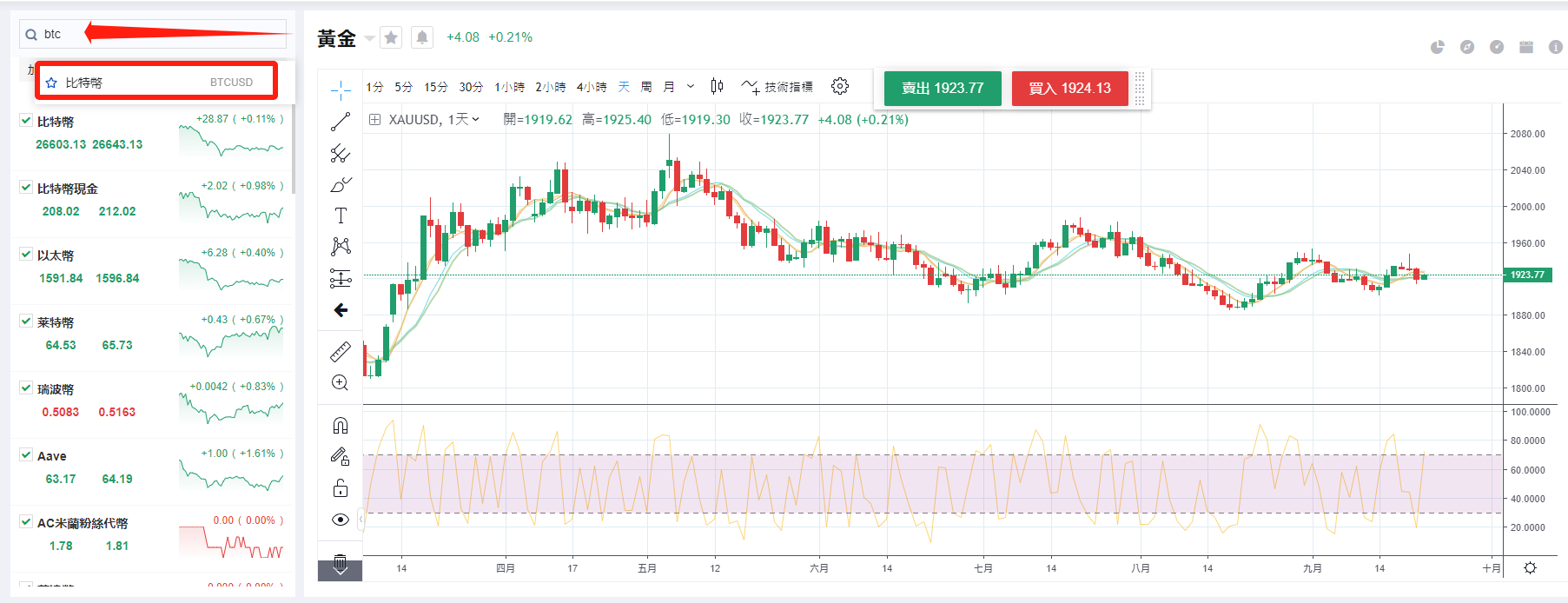Add 黃金 to favorites with star icon
This screenshot has height=603, width=1568.
(x=391, y=37)
